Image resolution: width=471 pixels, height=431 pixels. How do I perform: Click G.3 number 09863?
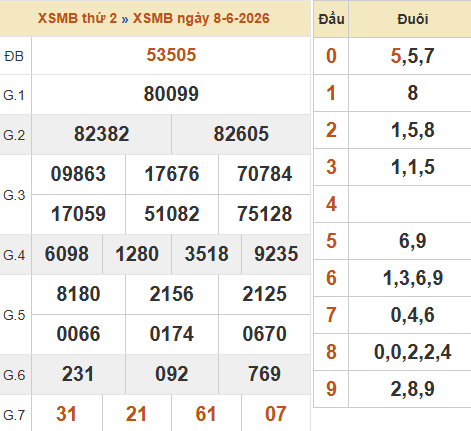(x=78, y=174)
